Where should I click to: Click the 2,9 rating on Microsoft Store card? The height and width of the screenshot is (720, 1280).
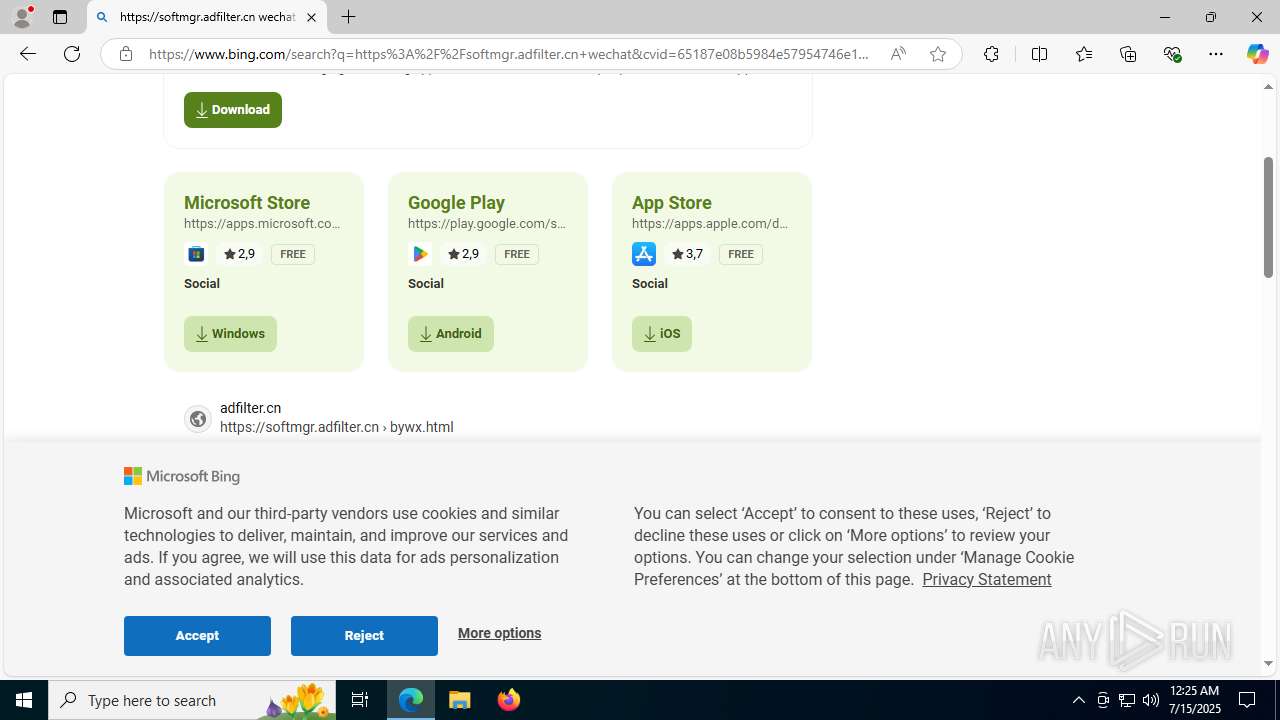(239, 254)
